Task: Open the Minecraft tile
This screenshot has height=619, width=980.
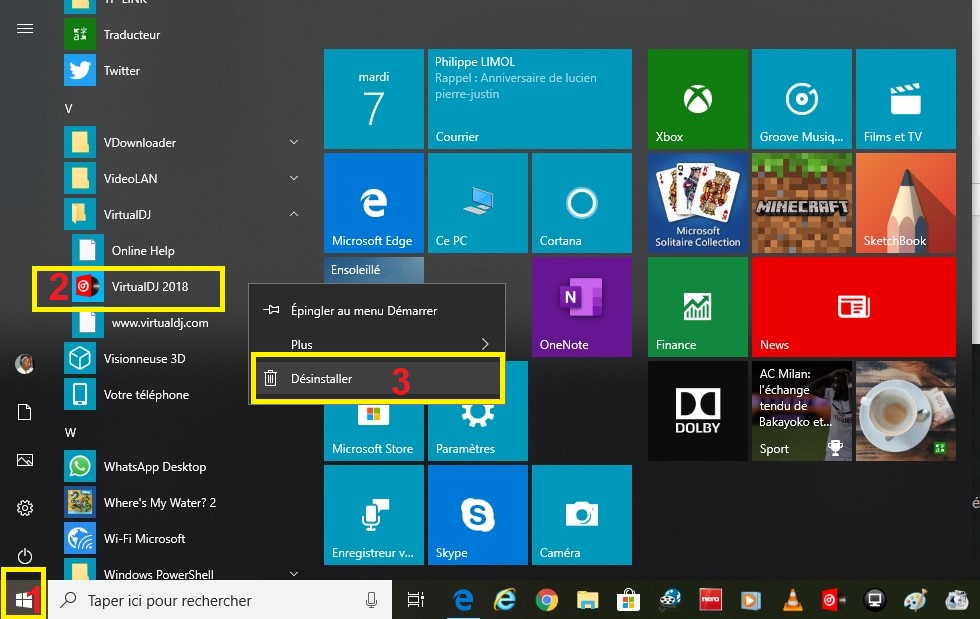Action: point(801,203)
